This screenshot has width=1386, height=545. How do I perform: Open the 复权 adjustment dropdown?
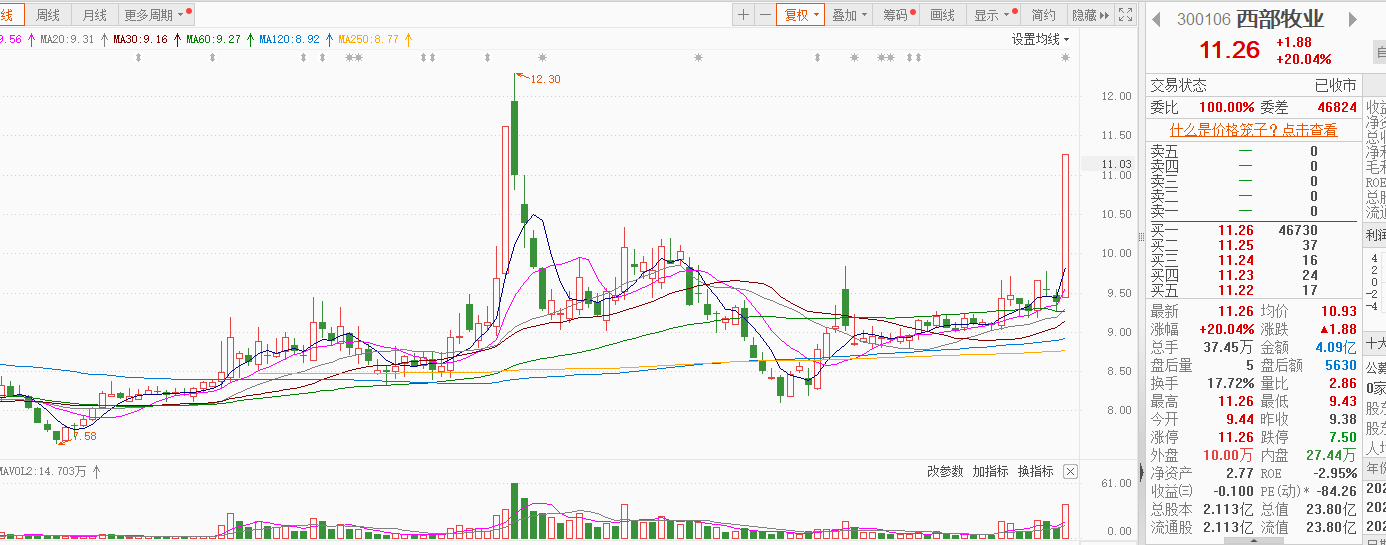point(801,15)
